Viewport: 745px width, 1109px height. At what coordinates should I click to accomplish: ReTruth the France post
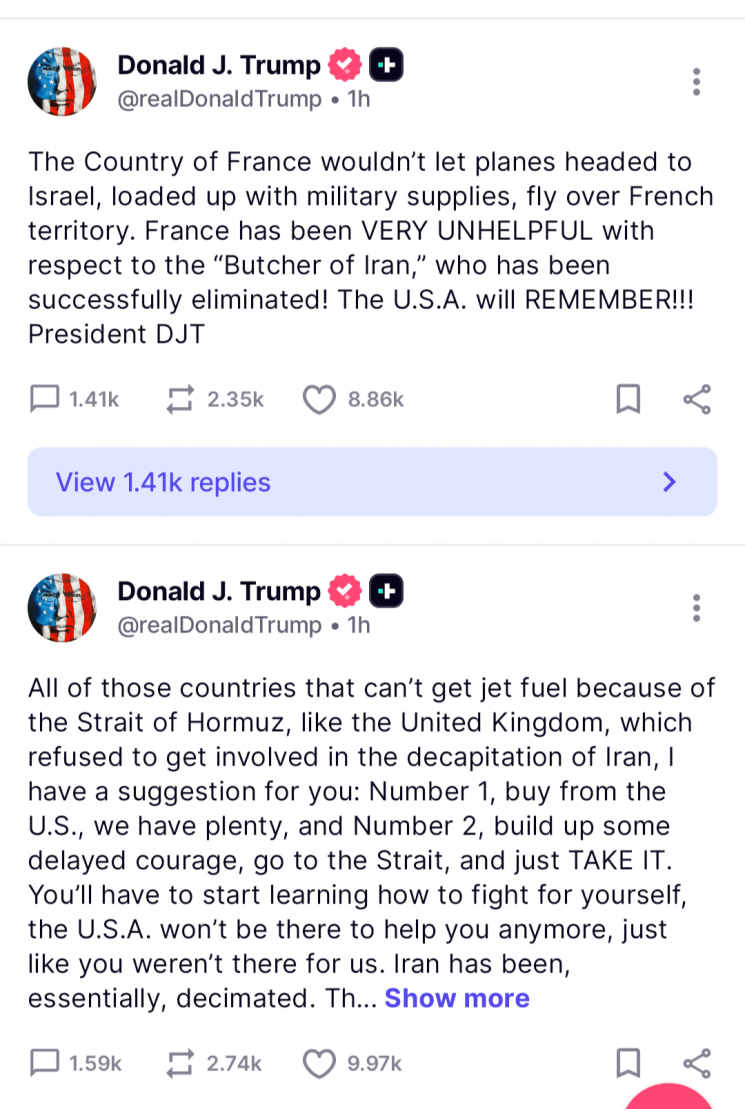pyautogui.click(x=180, y=400)
